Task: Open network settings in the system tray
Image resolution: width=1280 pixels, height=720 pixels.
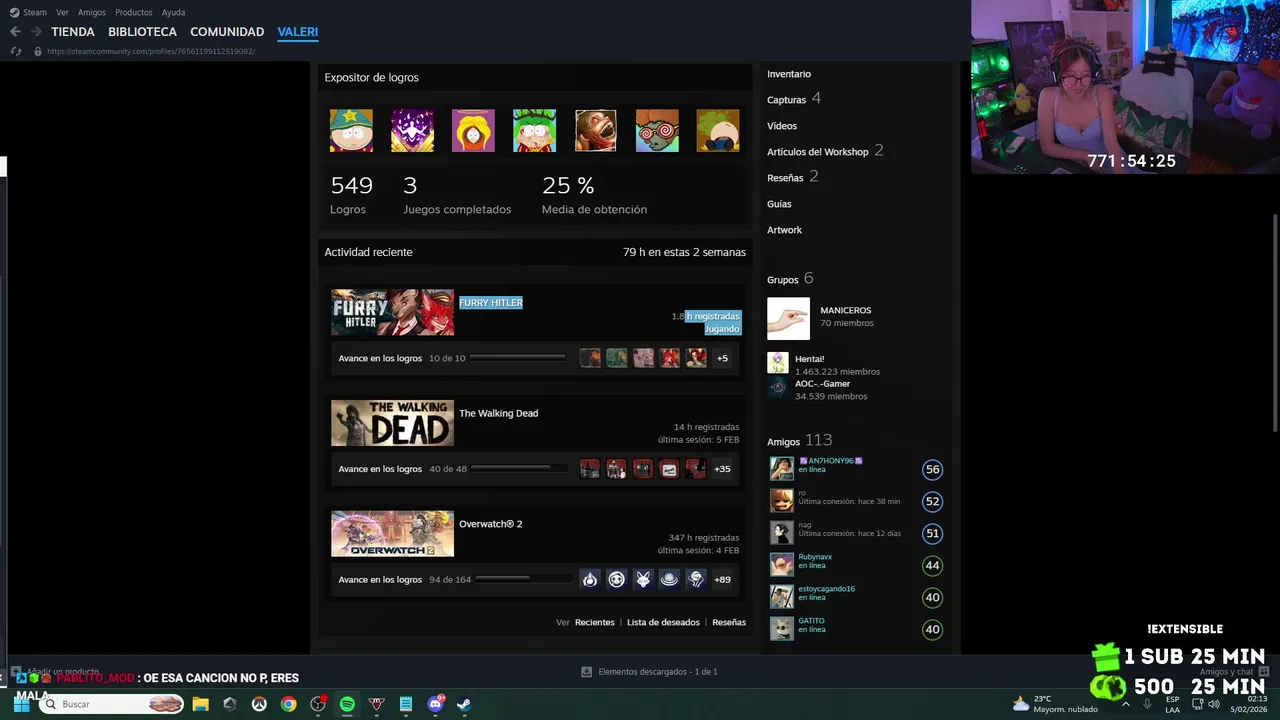Action: (1198, 704)
